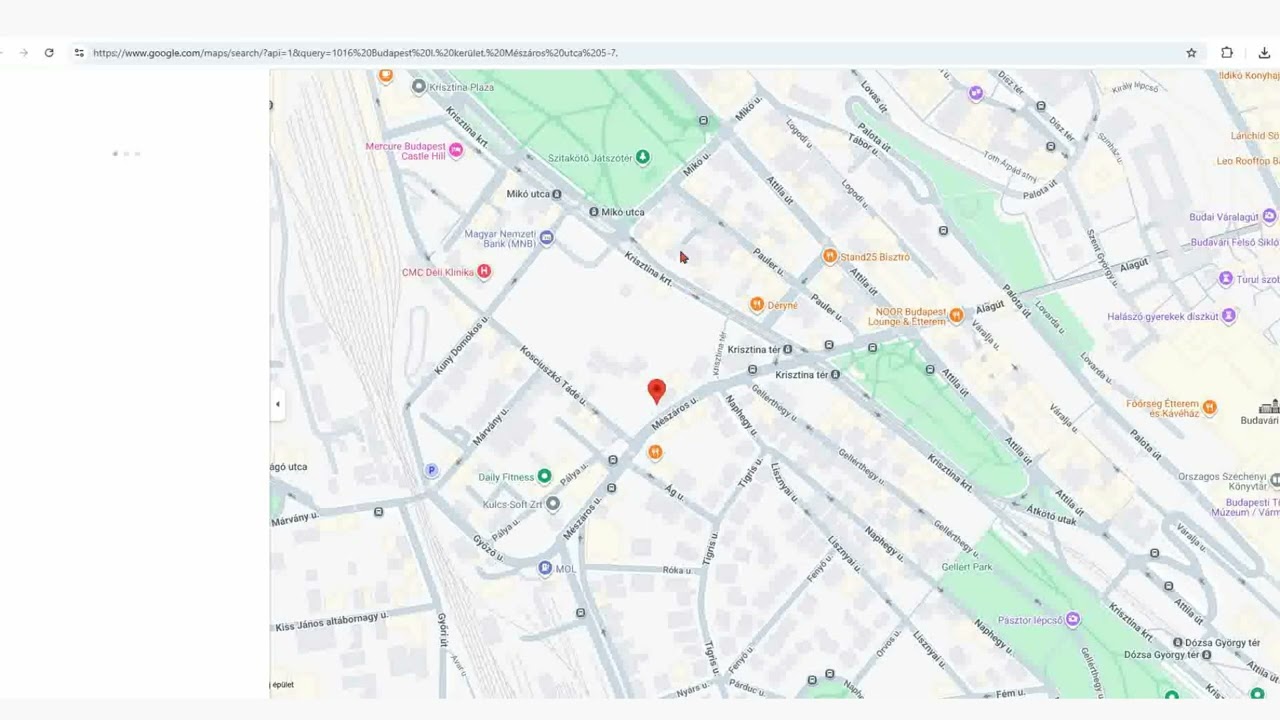Open Daily Fitness marker
This screenshot has height=720, width=1280.
544,476
